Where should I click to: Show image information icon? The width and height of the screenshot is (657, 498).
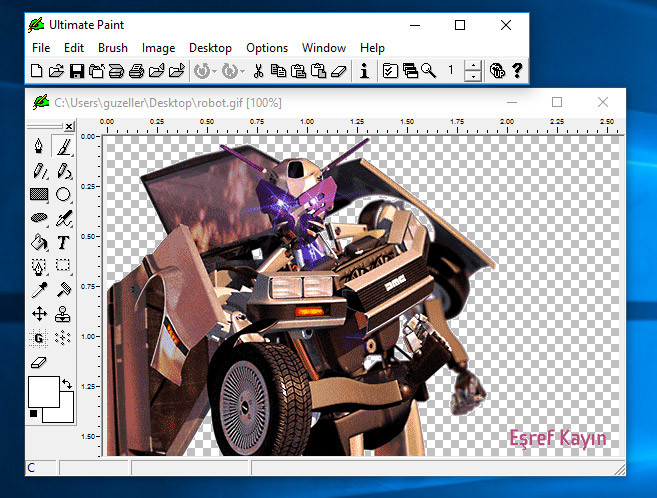click(x=365, y=70)
